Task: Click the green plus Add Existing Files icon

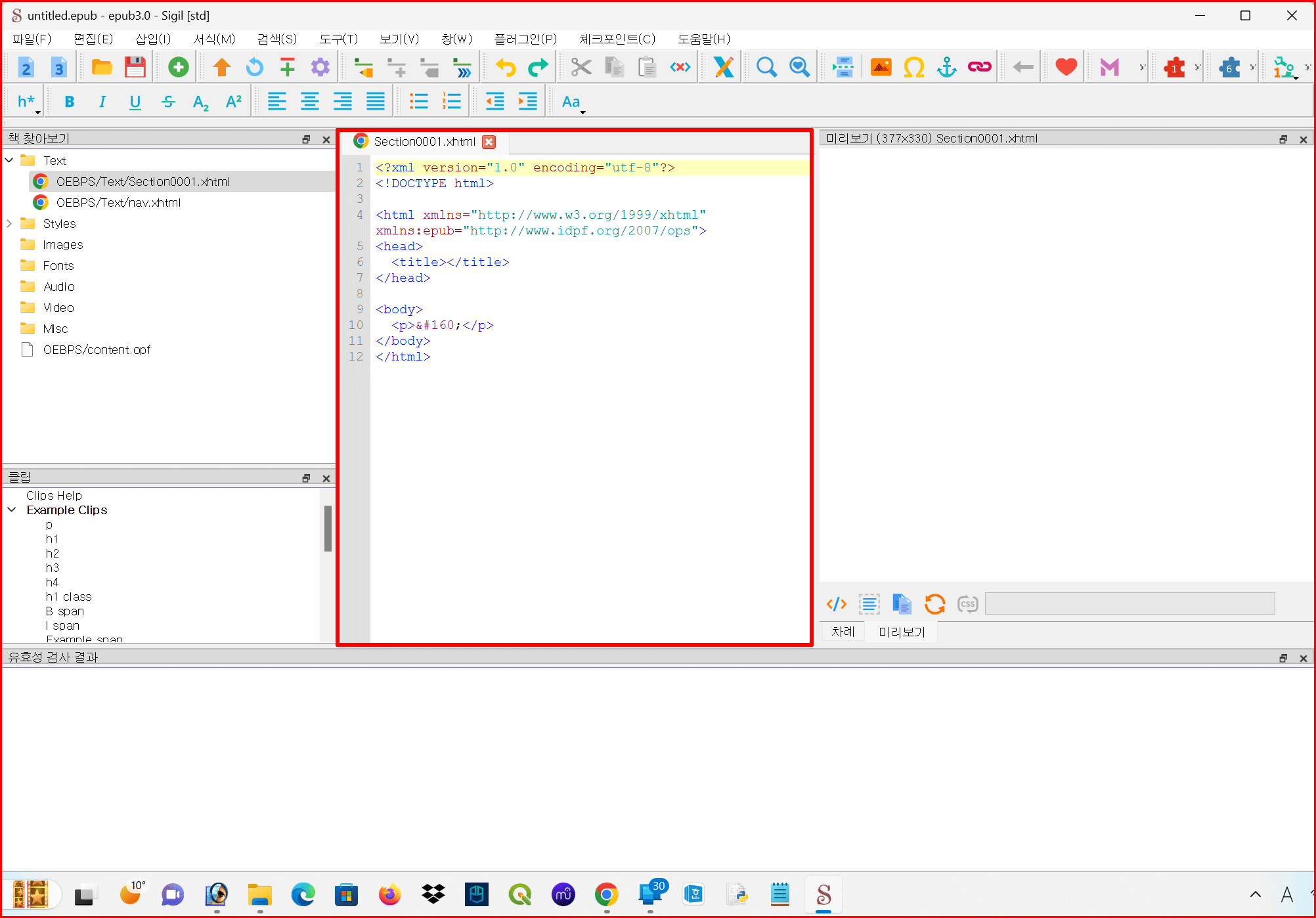Action: [178, 67]
